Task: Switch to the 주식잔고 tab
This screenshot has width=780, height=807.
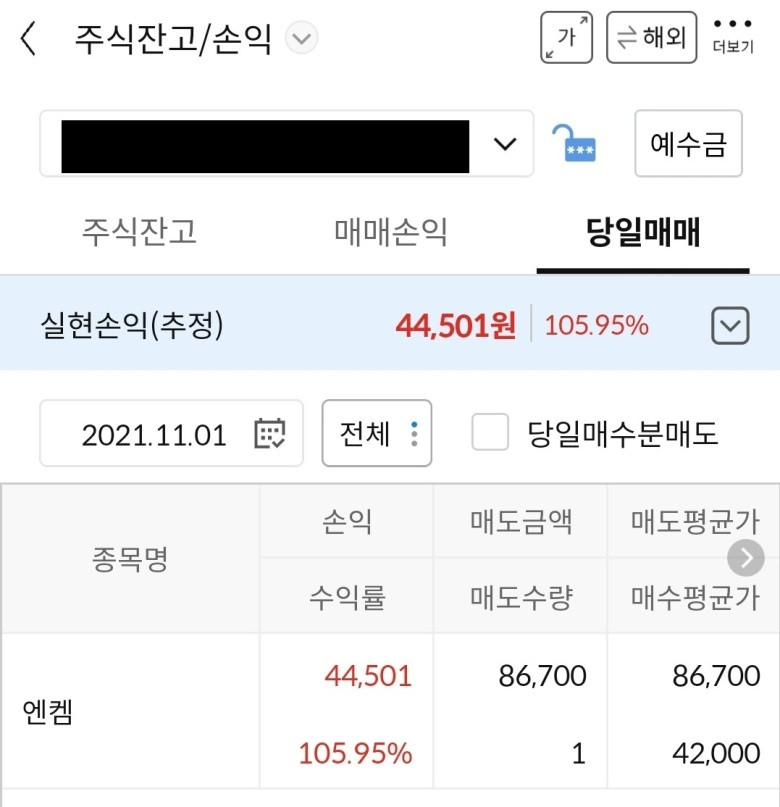Action: [139, 232]
